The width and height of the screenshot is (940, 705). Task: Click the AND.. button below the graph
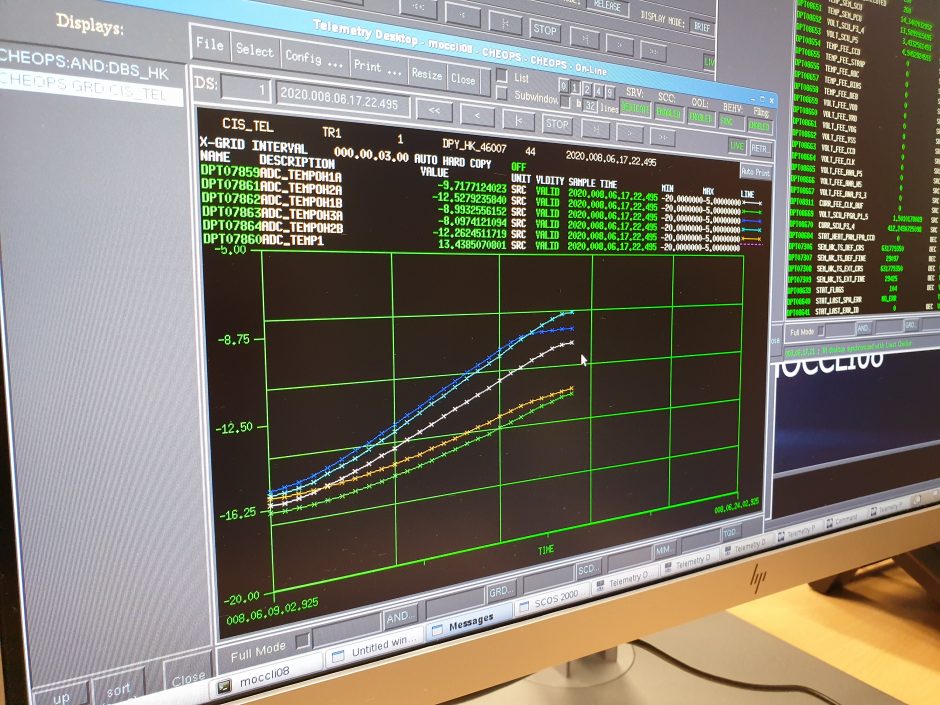pyautogui.click(x=399, y=616)
